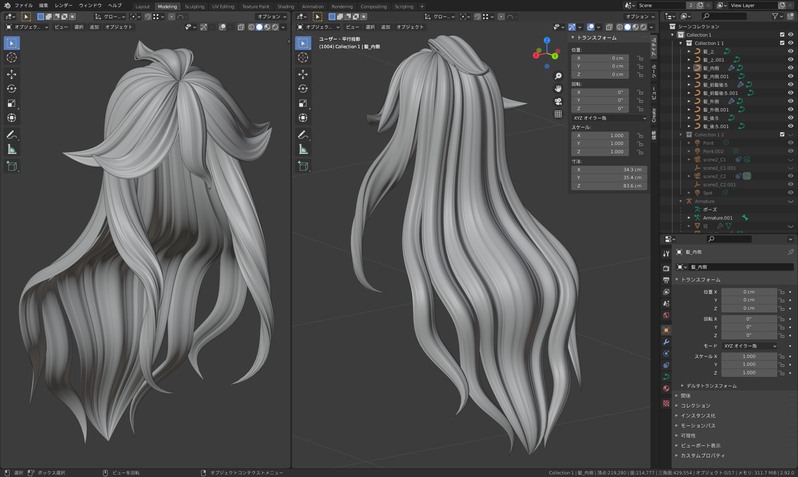Open Modifier properties wrench tab
This screenshot has width=798, height=477.
coord(666,341)
